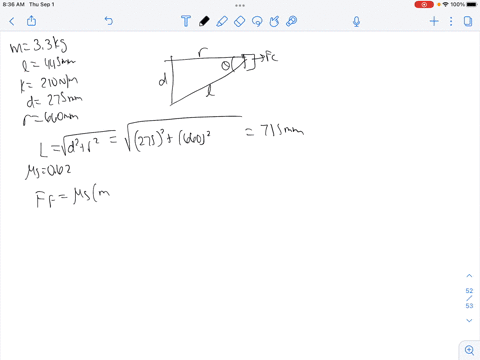The image size is (480, 360).
Task: Open the ruler and tape tool
Action: [x=292, y=21]
